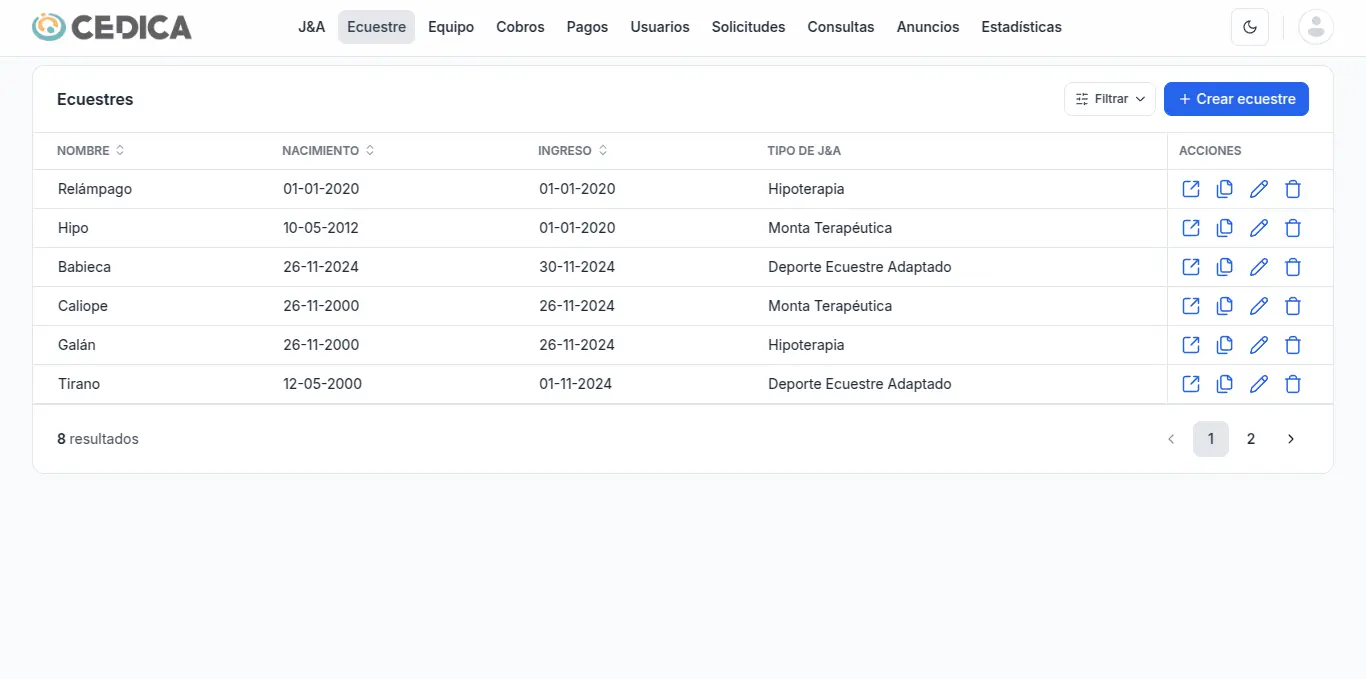The height and width of the screenshot is (679, 1366).
Task: Toggle dark mode with moon icon
Action: 1249,27
